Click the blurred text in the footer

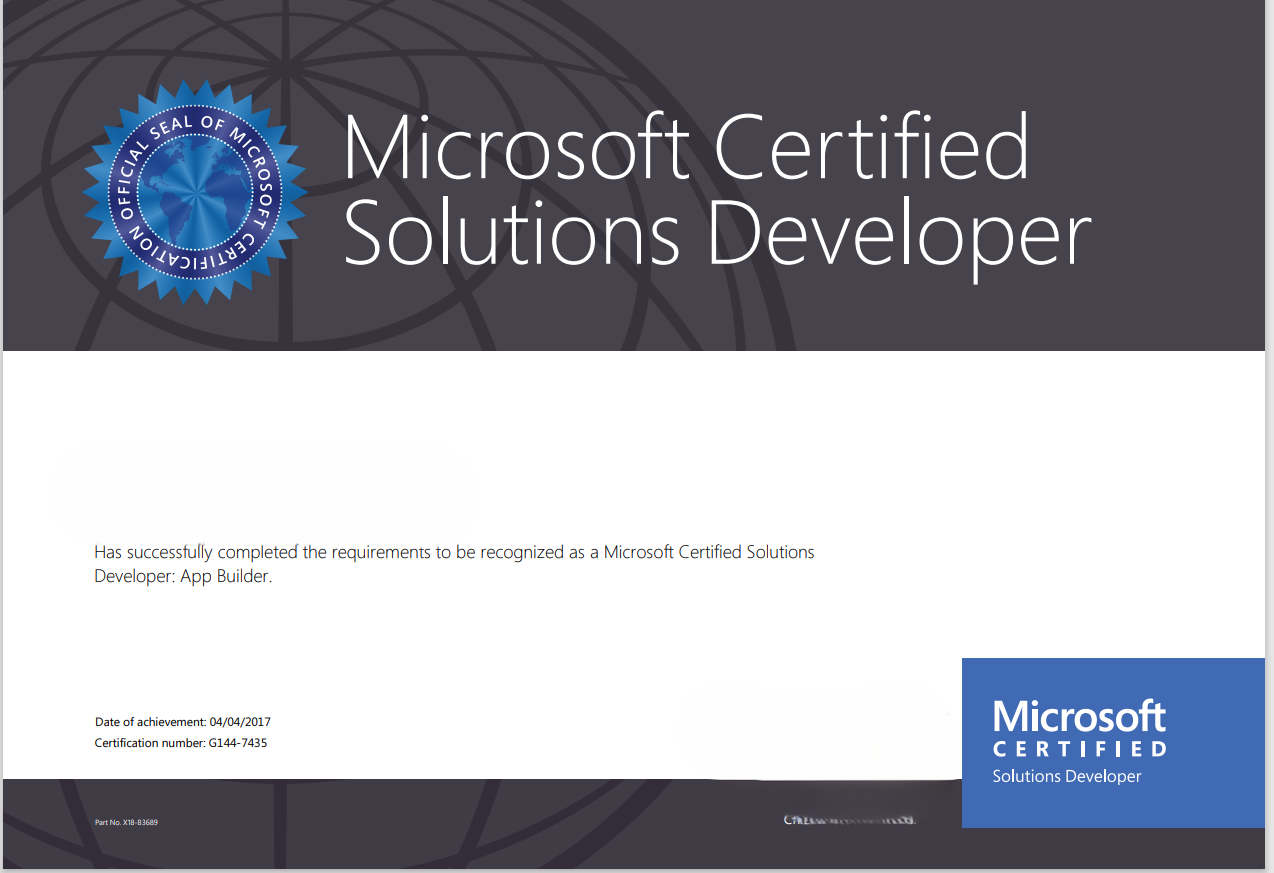pyautogui.click(x=849, y=821)
